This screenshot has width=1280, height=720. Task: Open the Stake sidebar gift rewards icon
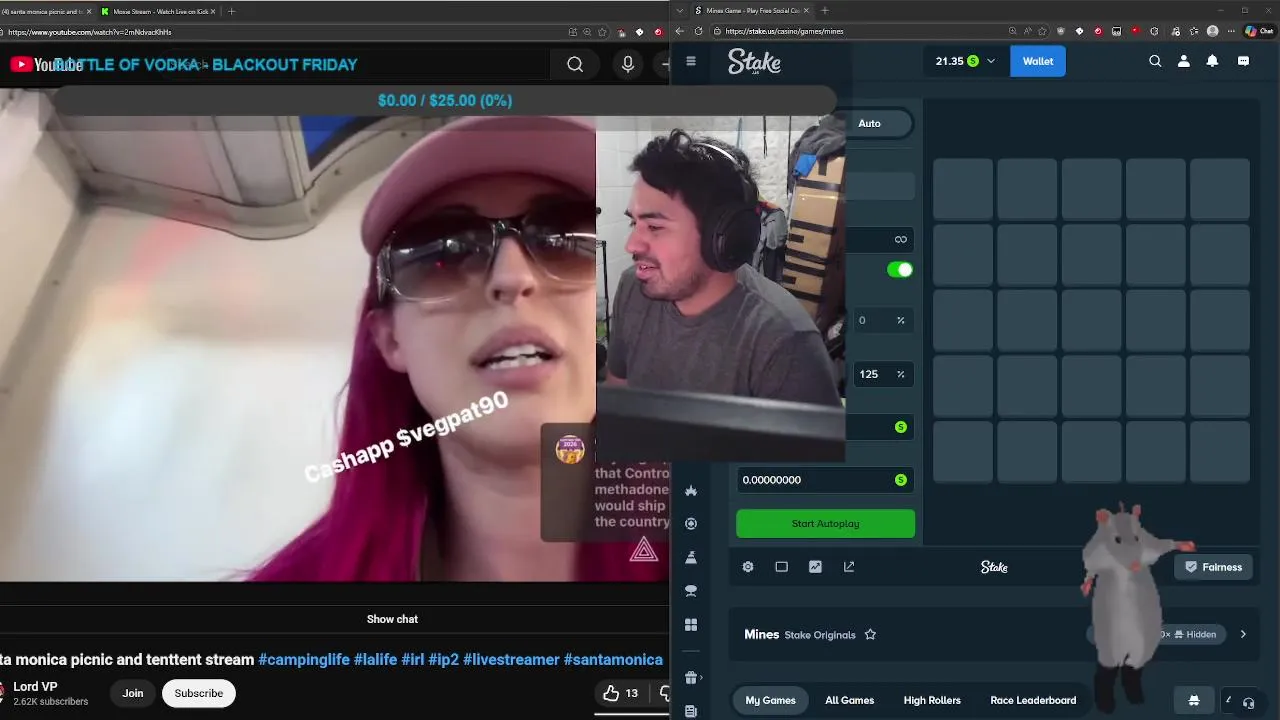point(691,678)
